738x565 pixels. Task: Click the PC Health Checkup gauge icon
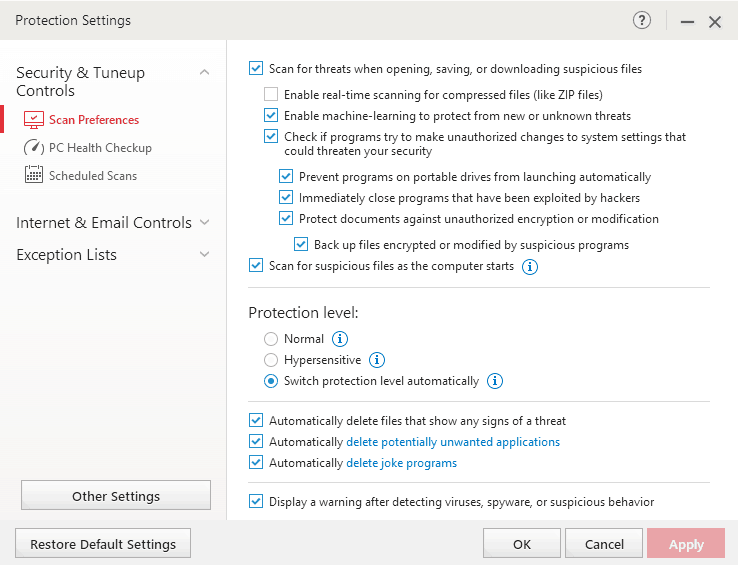click(34, 148)
